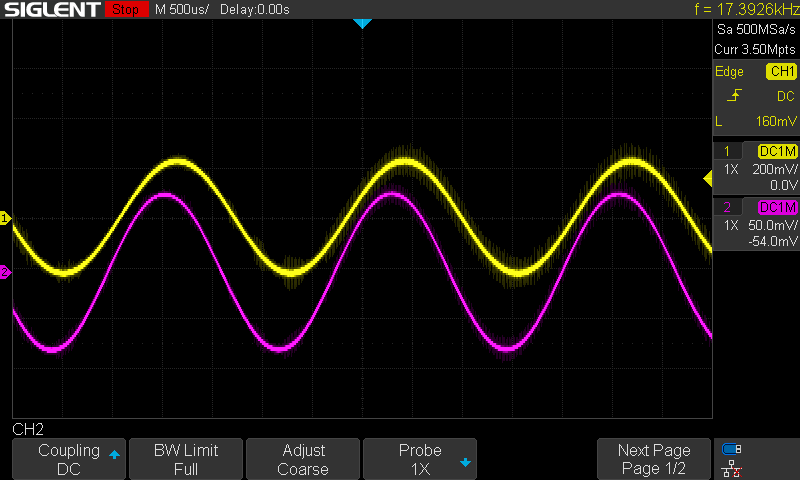The height and width of the screenshot is (480, 800).
Task: Select trigger level 160mV value
Action: coord(776,121)
